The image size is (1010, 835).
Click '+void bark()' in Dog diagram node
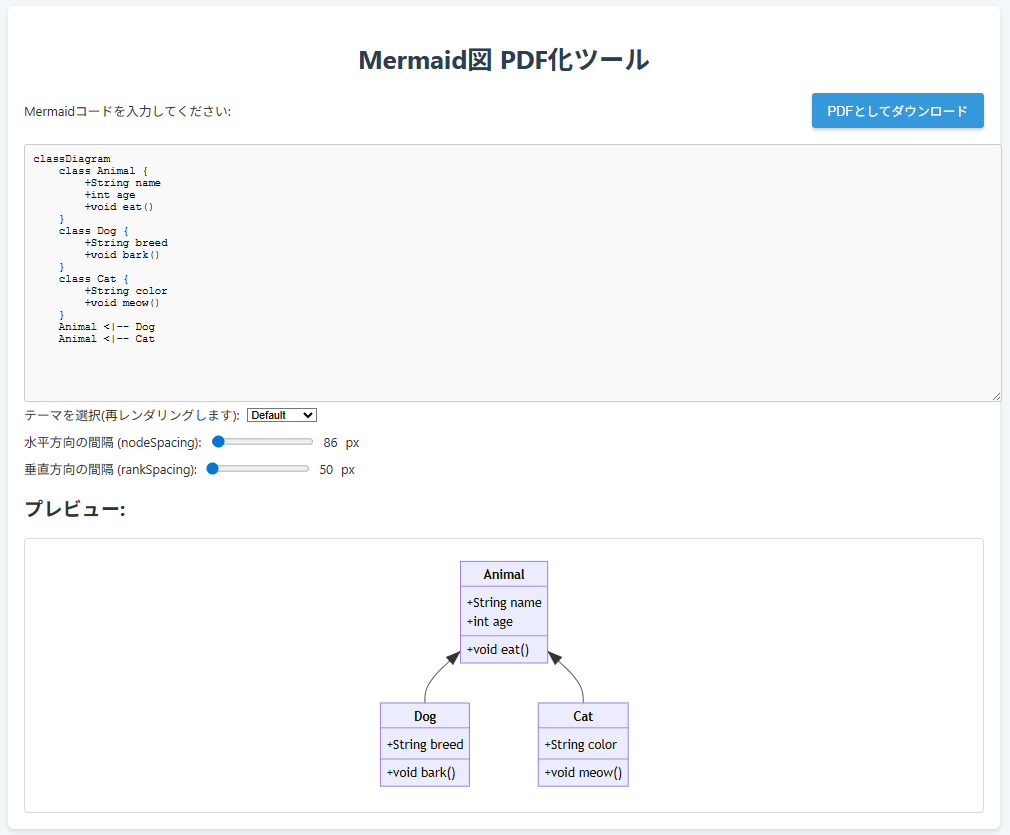click(x=421, y=773)
